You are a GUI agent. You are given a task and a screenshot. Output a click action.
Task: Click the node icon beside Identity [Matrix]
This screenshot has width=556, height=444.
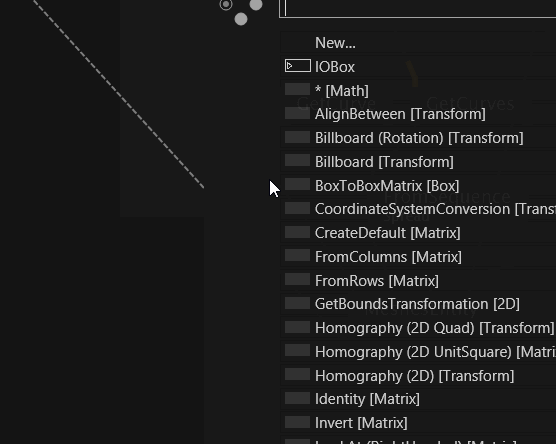click(x=298, y=398)
